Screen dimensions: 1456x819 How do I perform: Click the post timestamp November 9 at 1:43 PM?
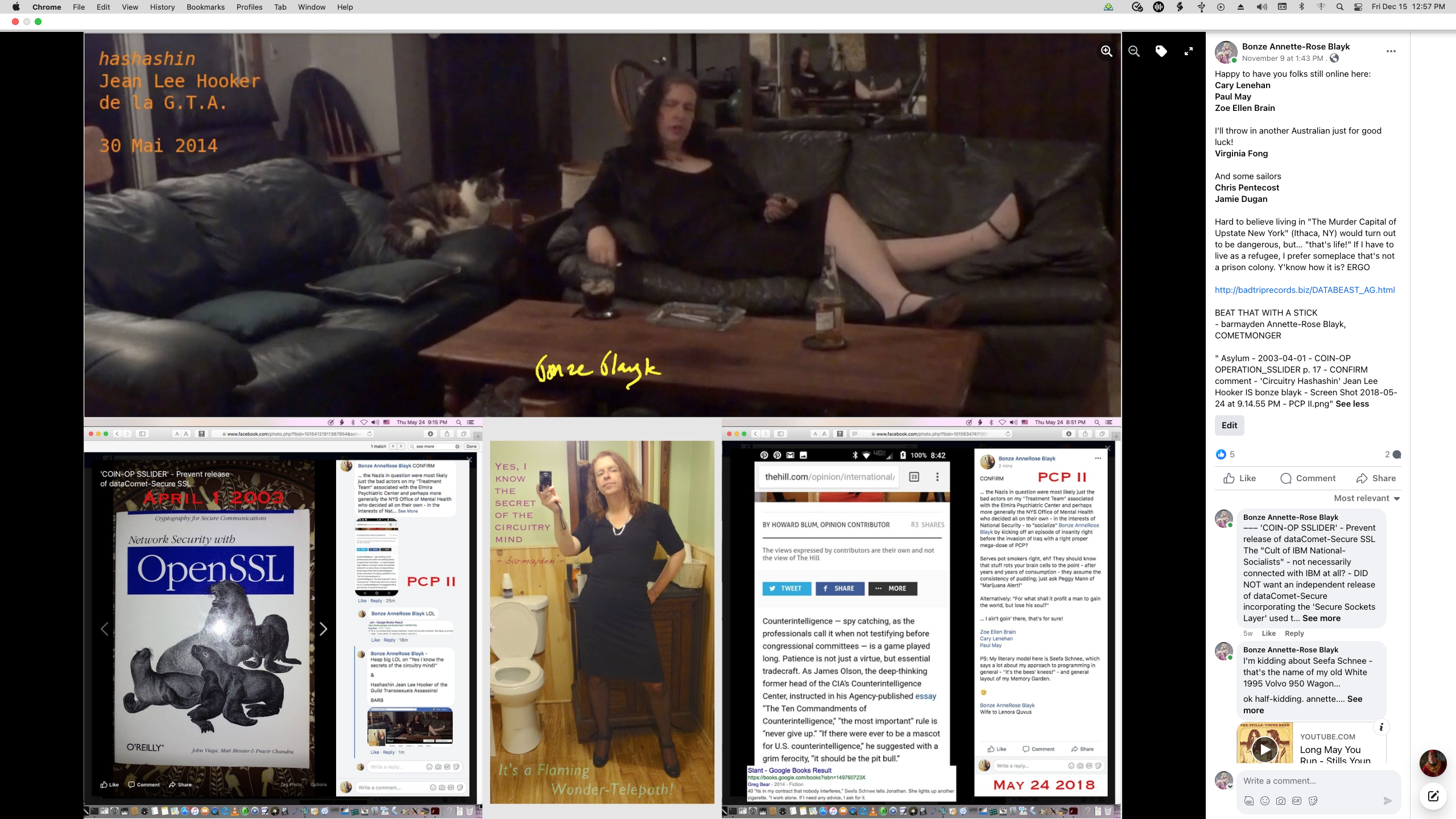(x=1283, y=58)
